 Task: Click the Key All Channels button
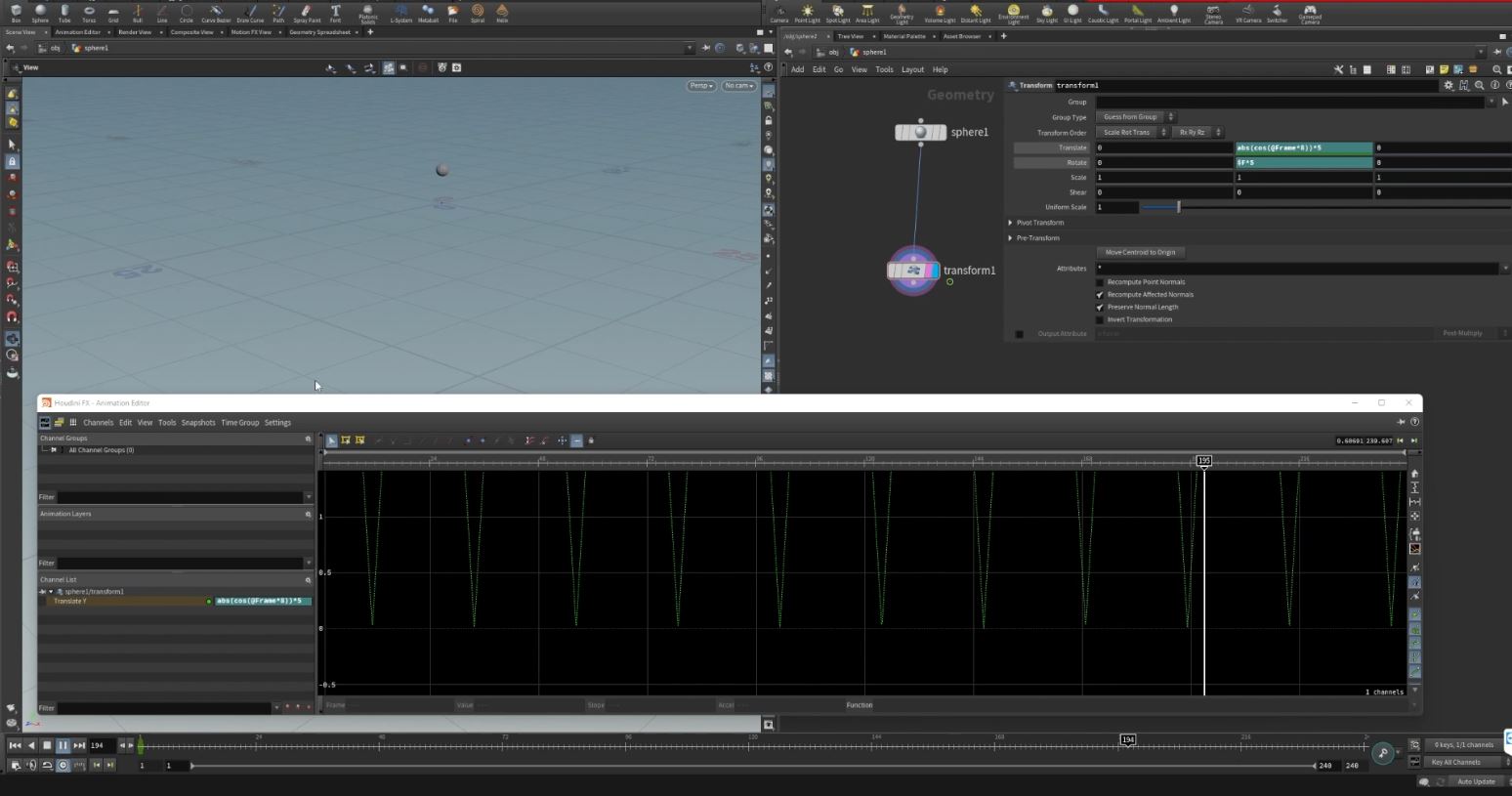coord(1455,762)
